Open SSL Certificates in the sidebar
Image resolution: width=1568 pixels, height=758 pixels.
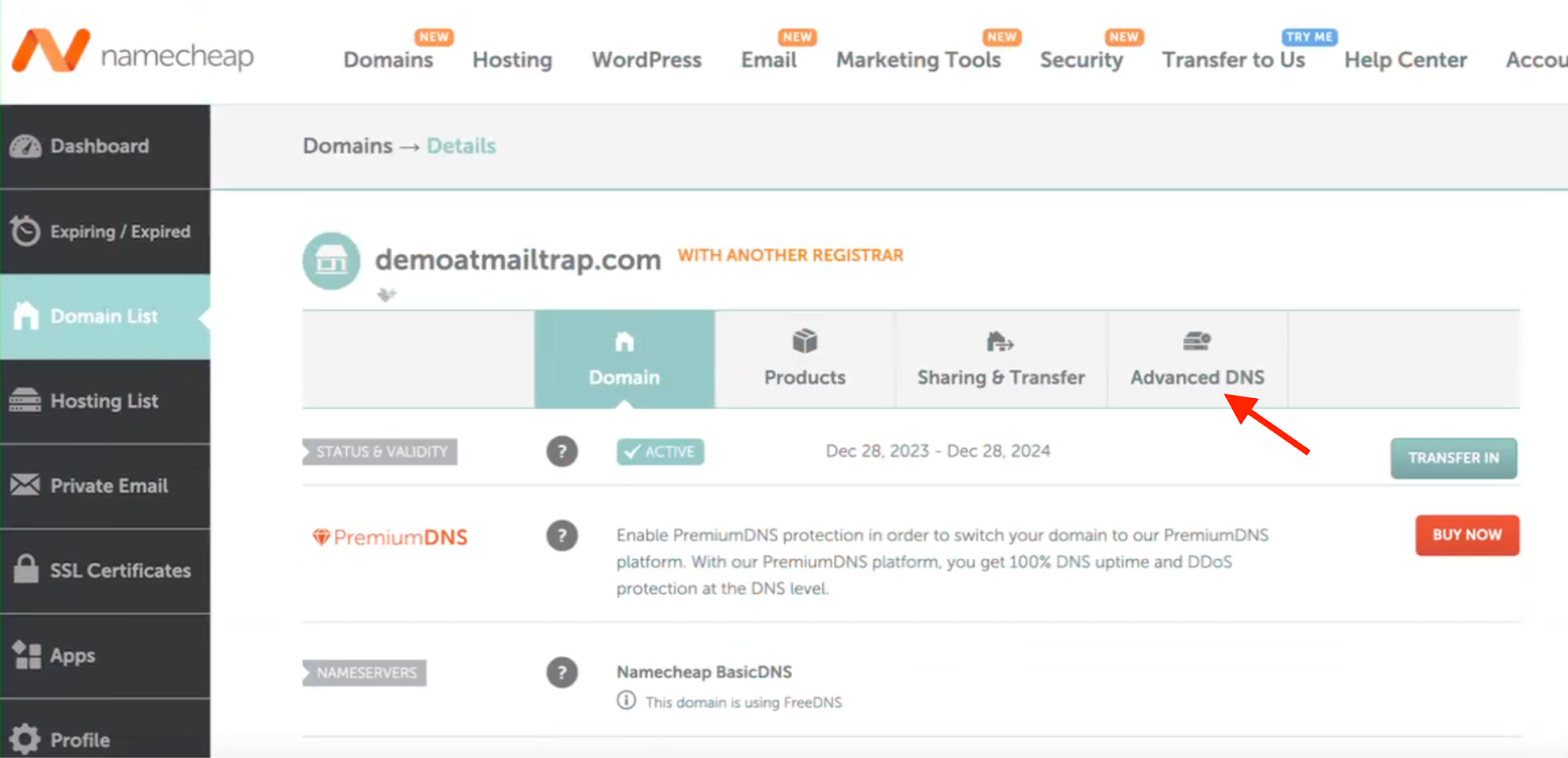pos(105,571)
